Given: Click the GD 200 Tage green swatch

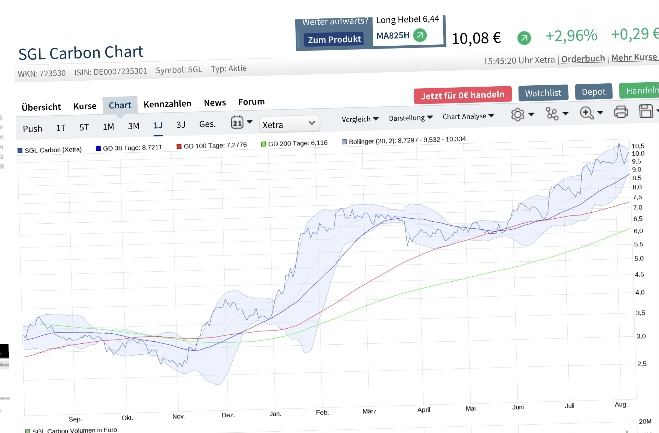Looking at the screenshot, I should click(262, 145).
